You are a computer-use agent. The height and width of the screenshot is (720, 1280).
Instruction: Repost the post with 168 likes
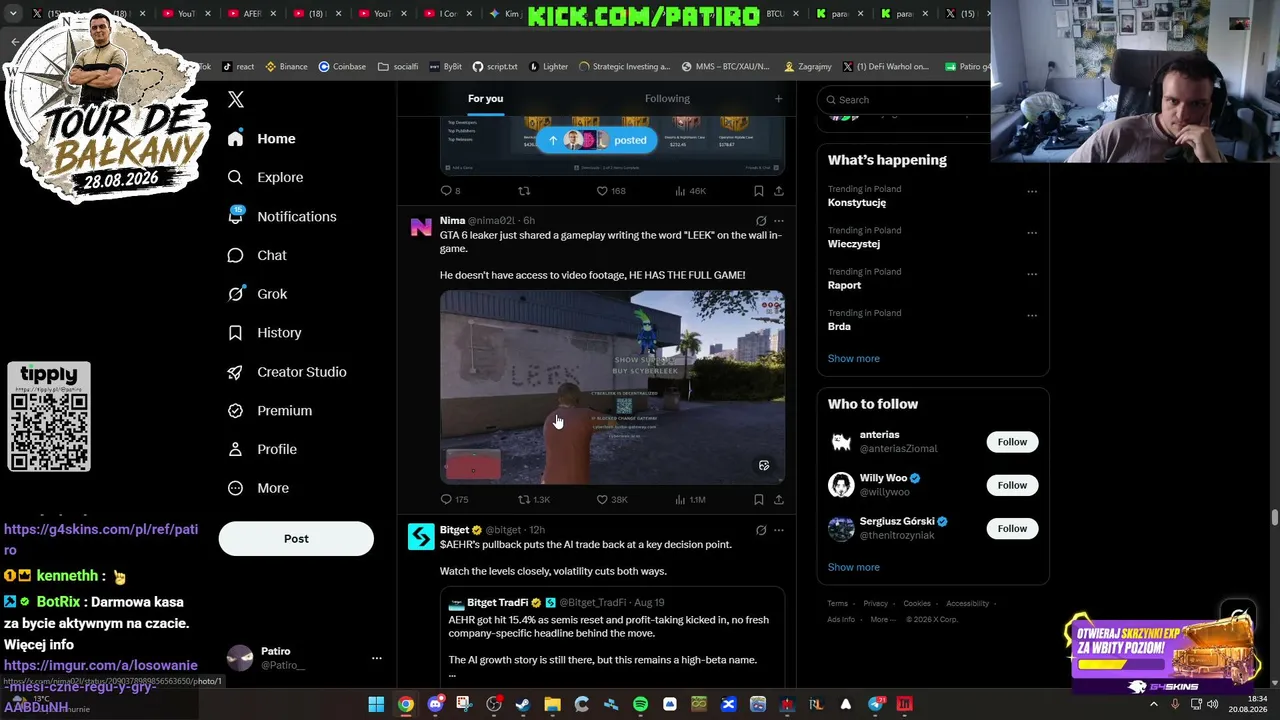click(x=524, y=191)
